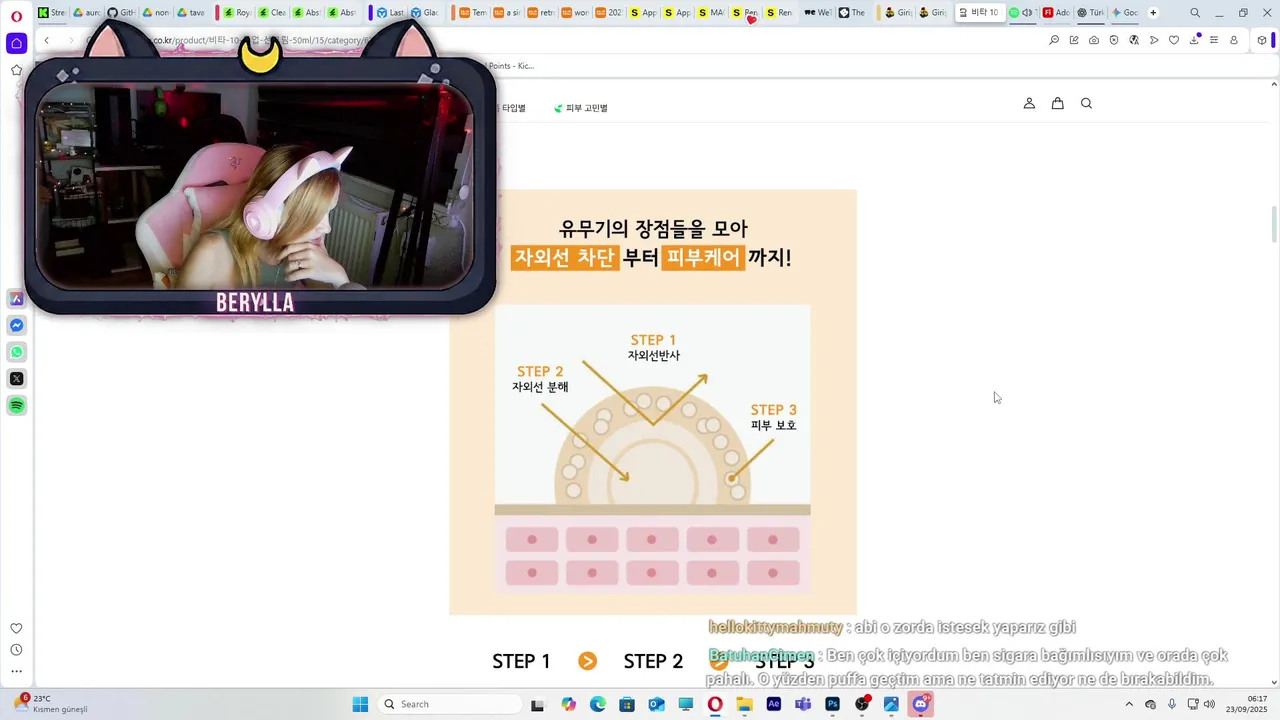Click the volume icon in system tray
1280x720 pixels.
click(x=1210, y=704)
